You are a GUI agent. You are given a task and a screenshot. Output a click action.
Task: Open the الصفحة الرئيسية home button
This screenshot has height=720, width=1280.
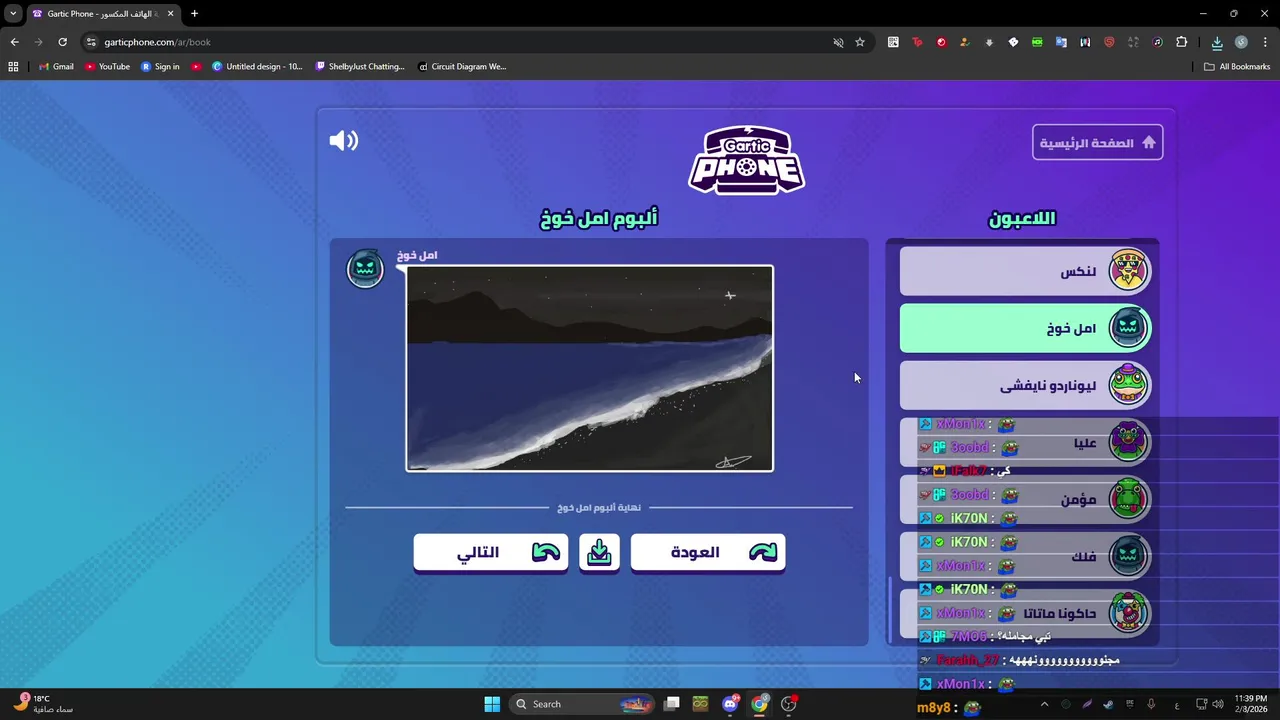point(1097,143)
